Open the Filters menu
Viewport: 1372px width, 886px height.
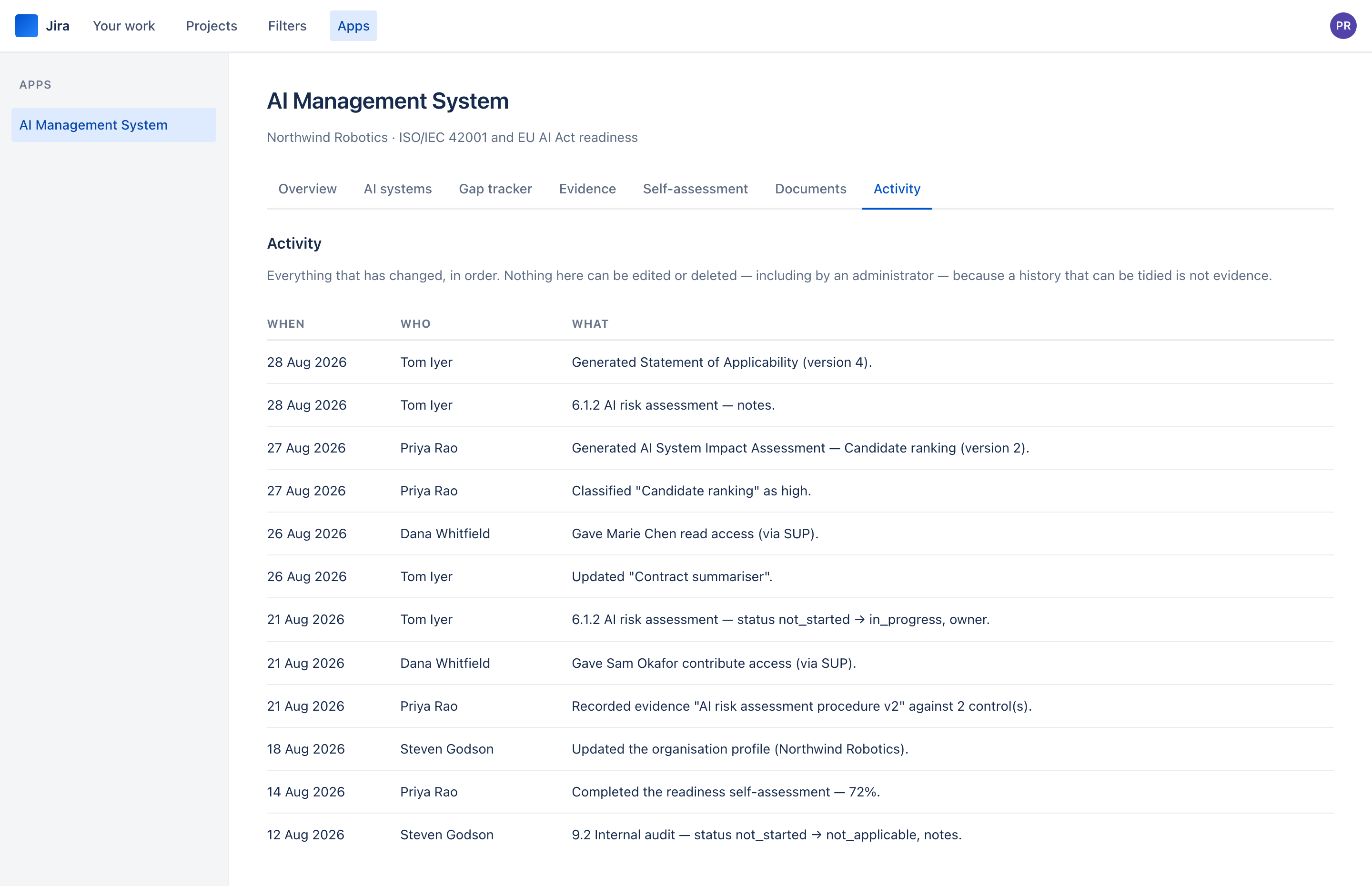pyautogui.click(x=287, y=26)
